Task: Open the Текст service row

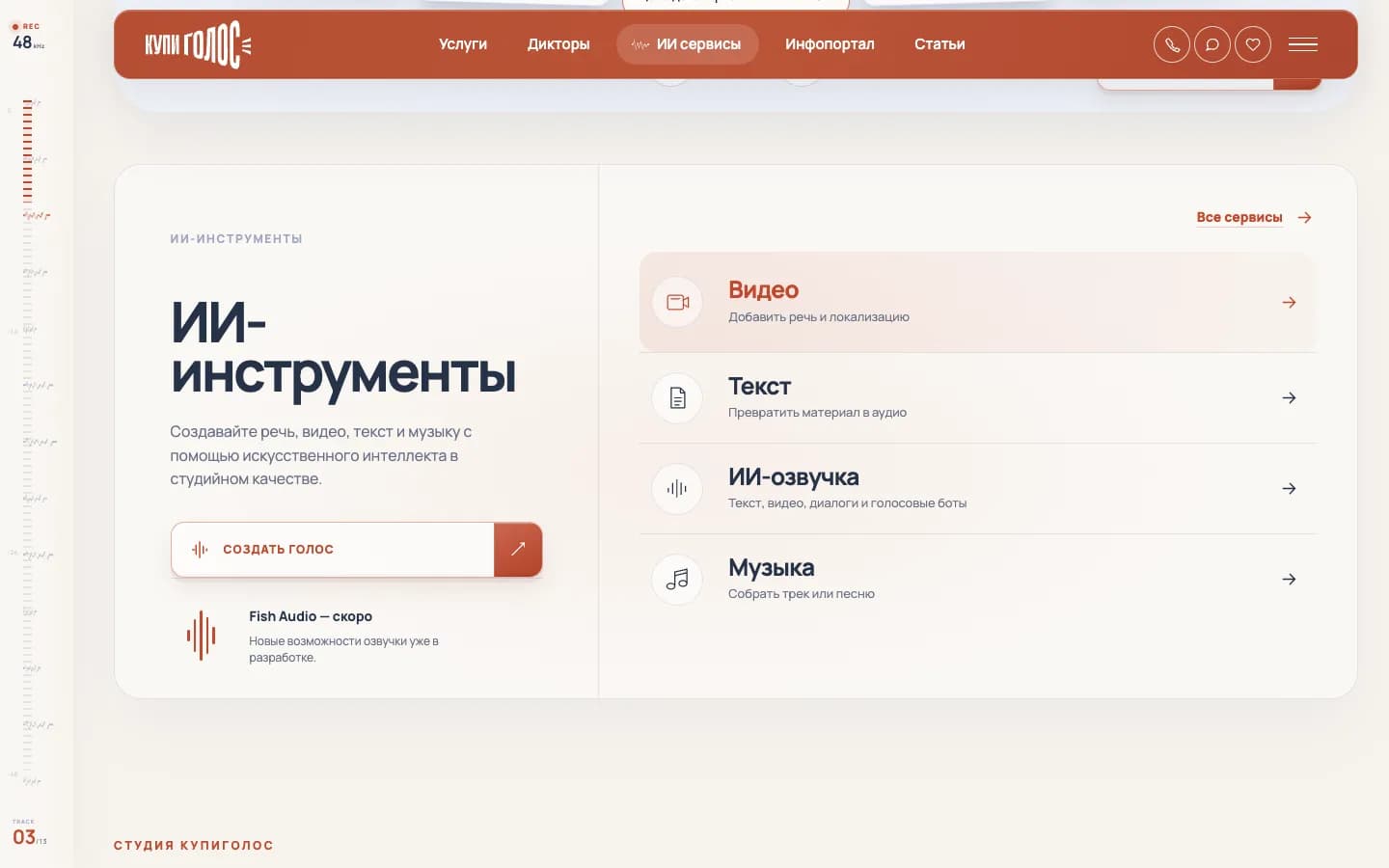Action: [977, 397]
